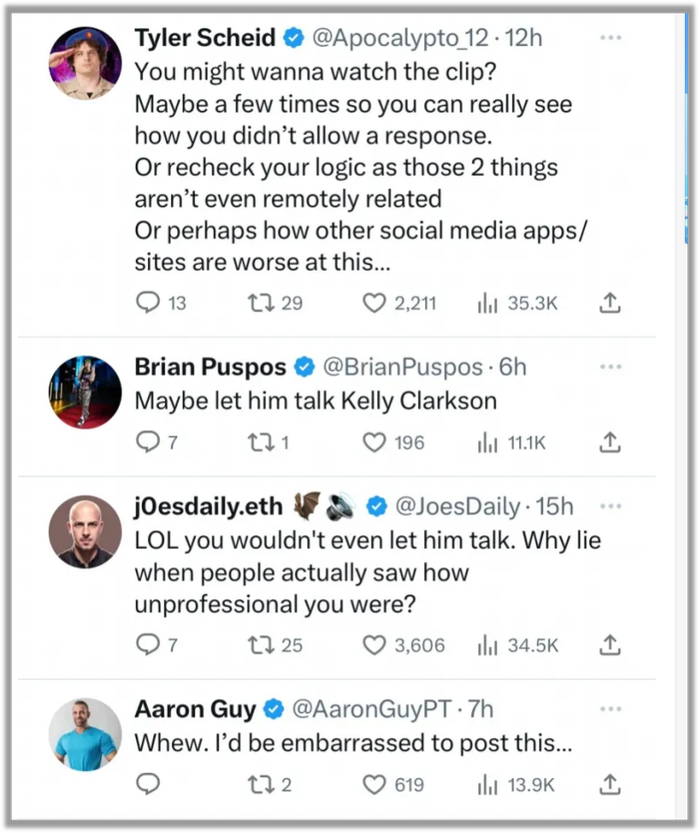
Task: Reply to Brian Puspos's tweet
Action: [x=147, y=442]
